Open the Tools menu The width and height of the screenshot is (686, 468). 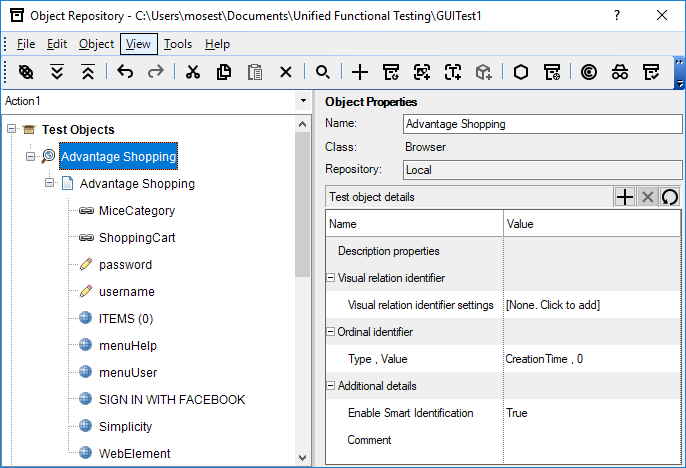(178, 44)
